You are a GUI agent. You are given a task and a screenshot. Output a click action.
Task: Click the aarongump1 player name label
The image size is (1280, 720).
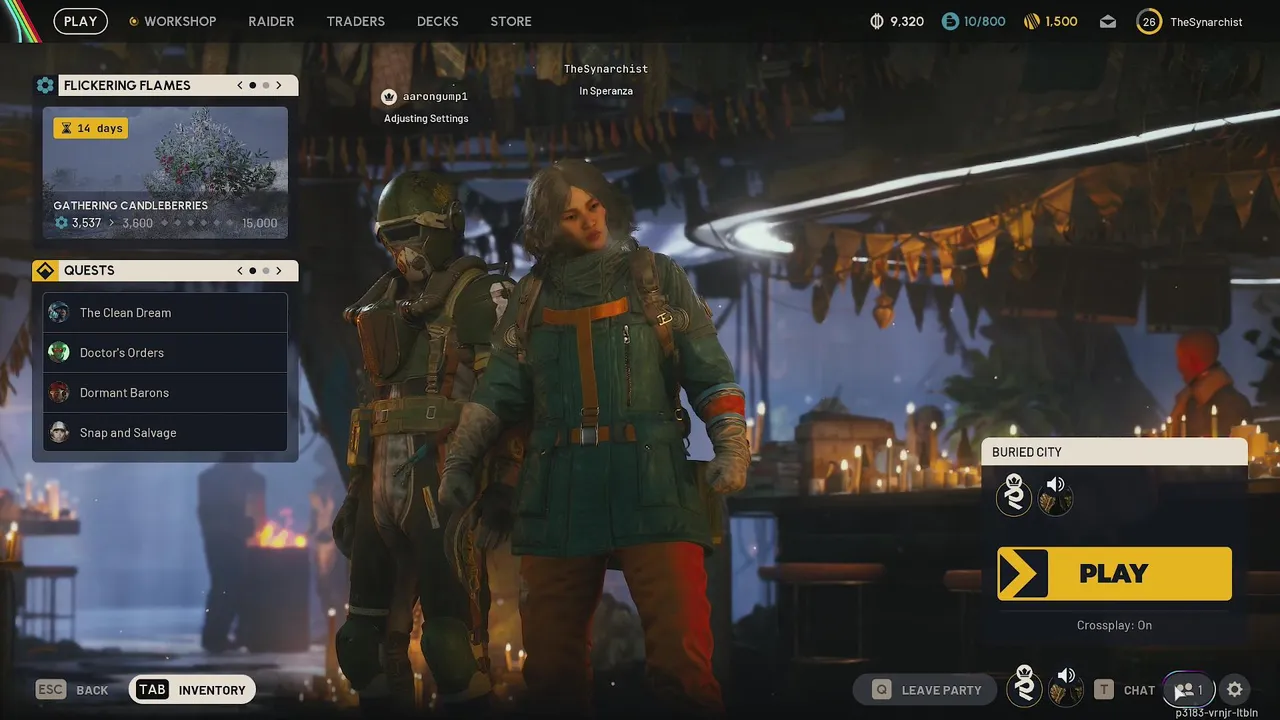point(435,97)
